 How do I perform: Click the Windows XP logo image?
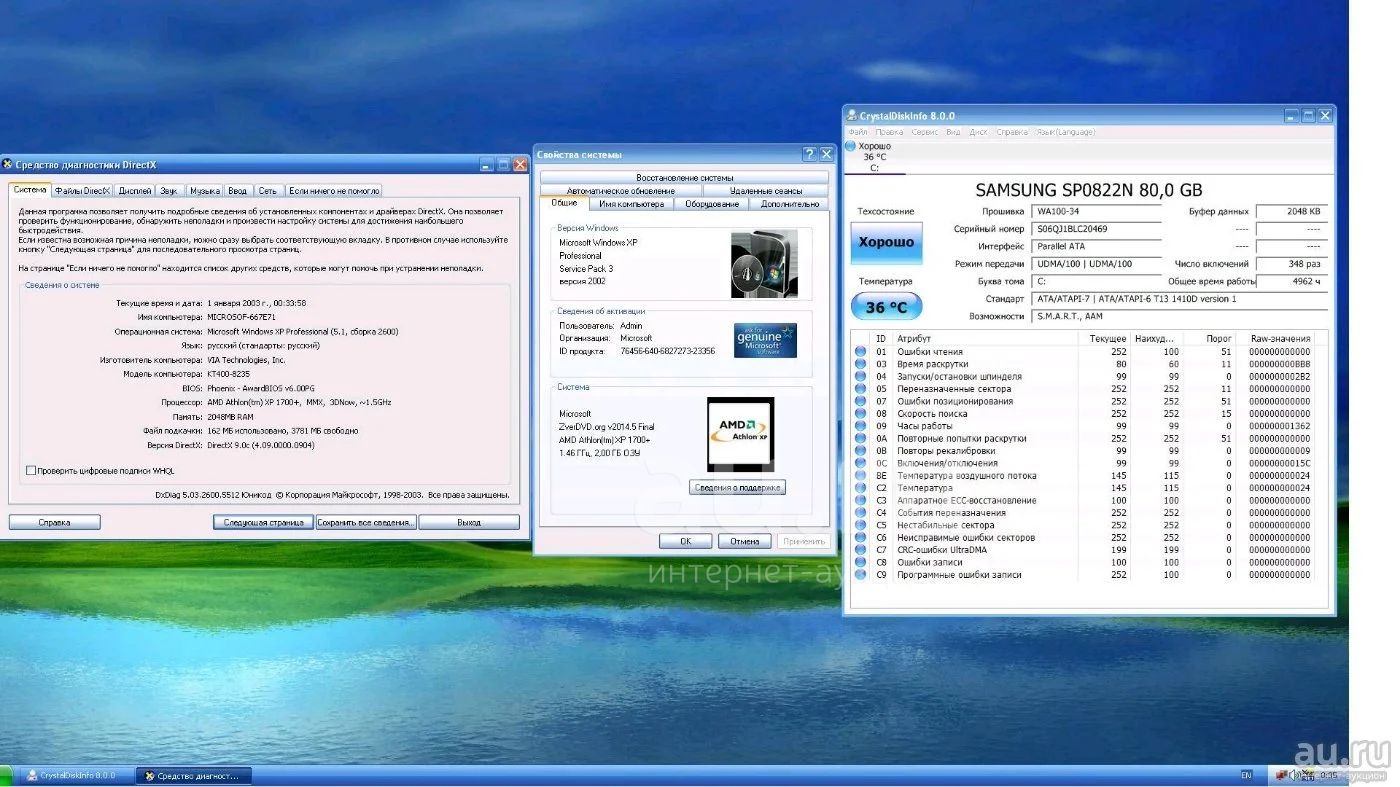point(764,264)
